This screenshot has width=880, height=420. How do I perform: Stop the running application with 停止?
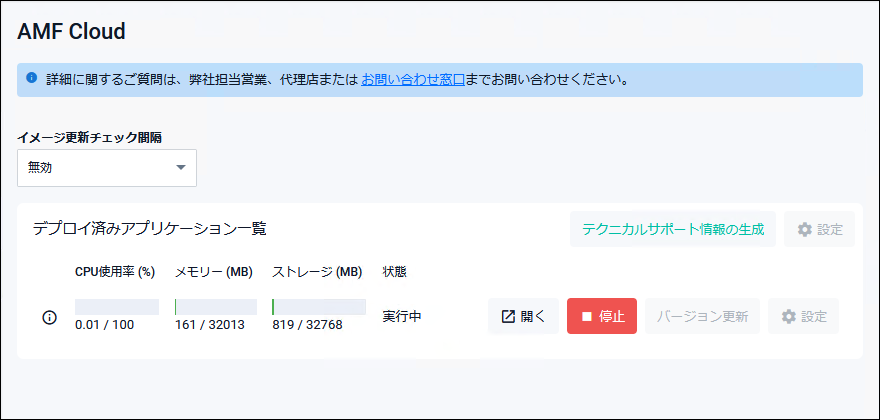[x=602, y=316]
